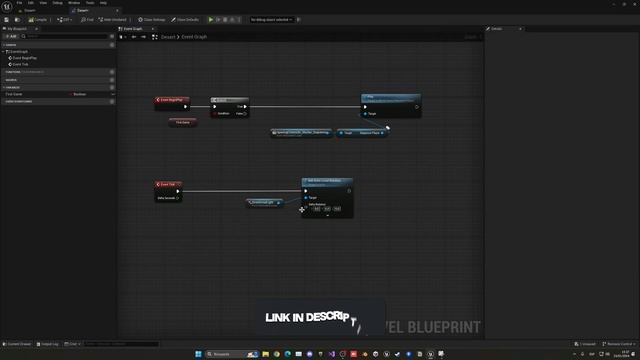640x360 pixels.
Task: Open the Tools menu
Action: pyautogui.click(x=90, y=3)
